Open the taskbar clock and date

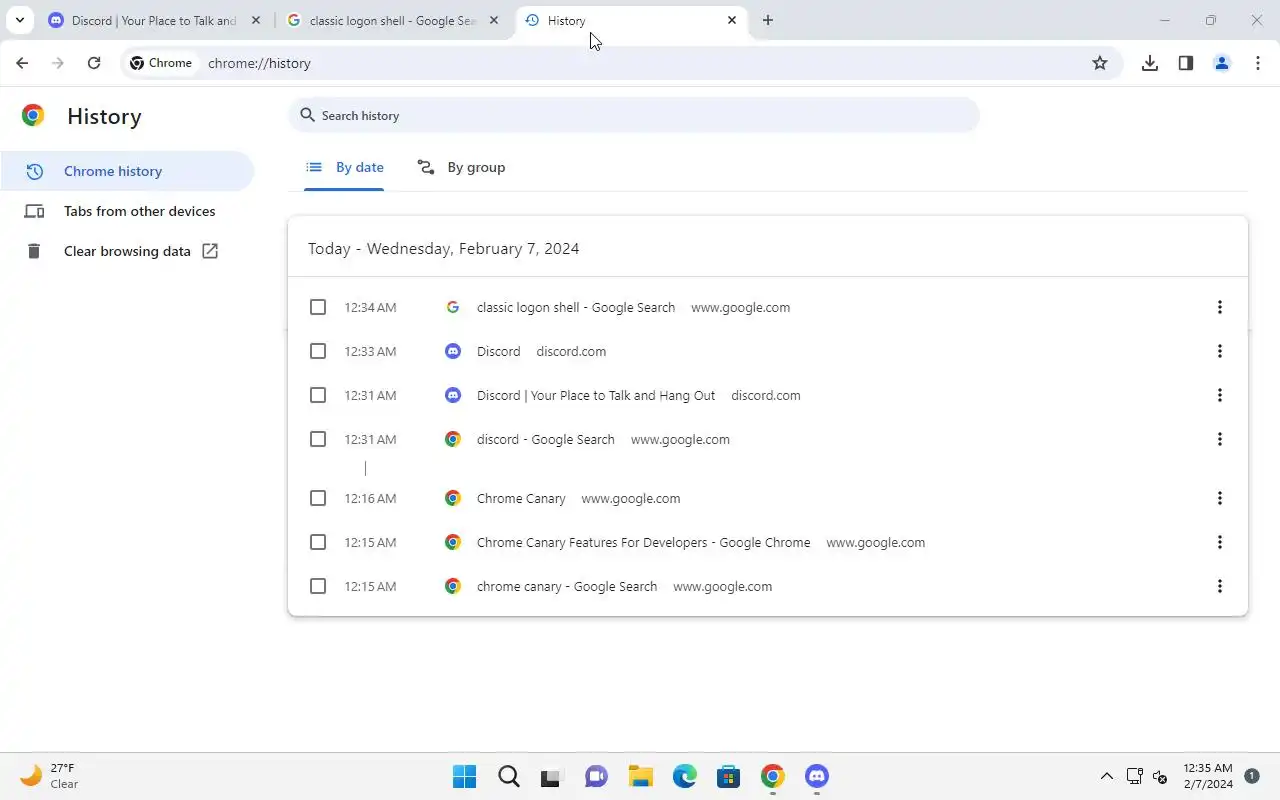pyautogui.click(x=1208, y=776)
